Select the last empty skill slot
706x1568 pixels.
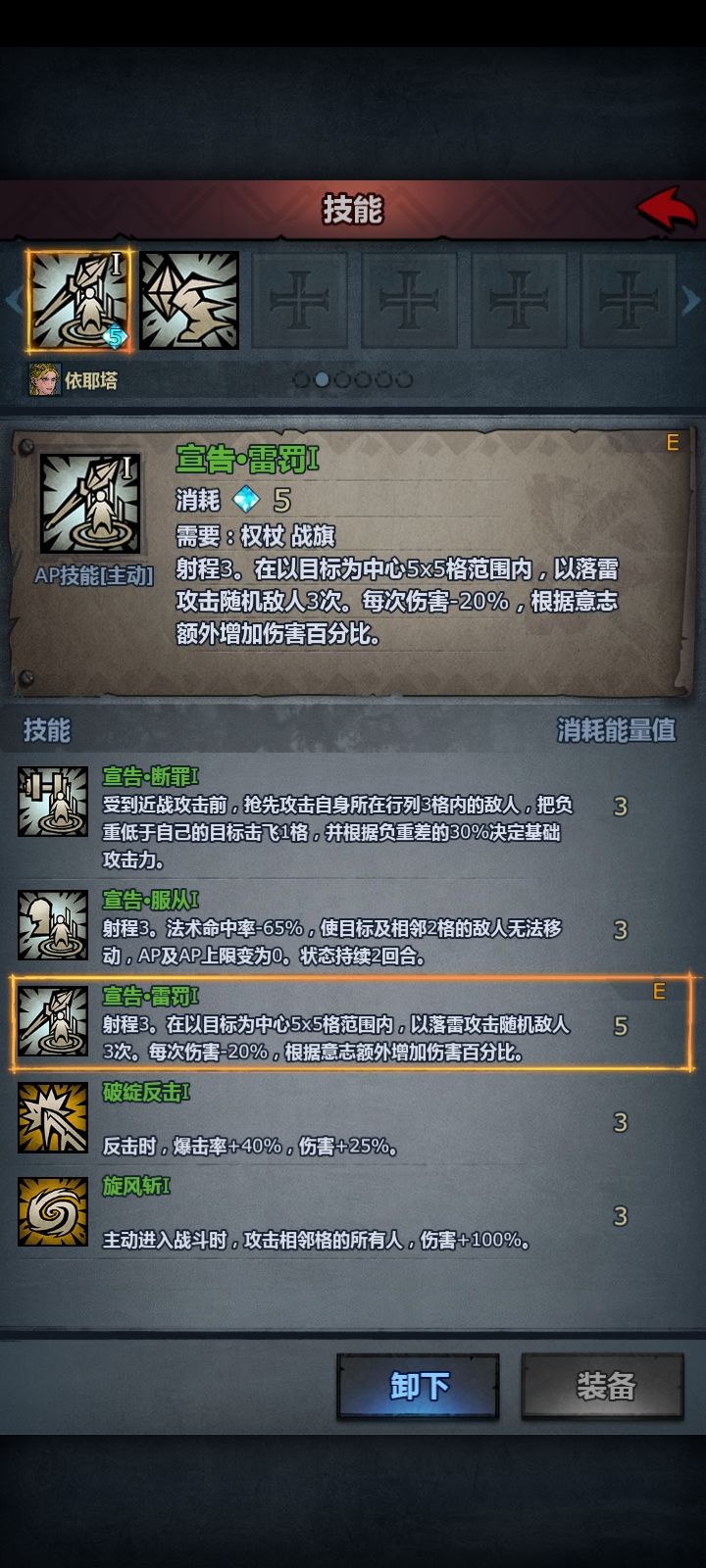pyautogui.click(x=627, y=301)
